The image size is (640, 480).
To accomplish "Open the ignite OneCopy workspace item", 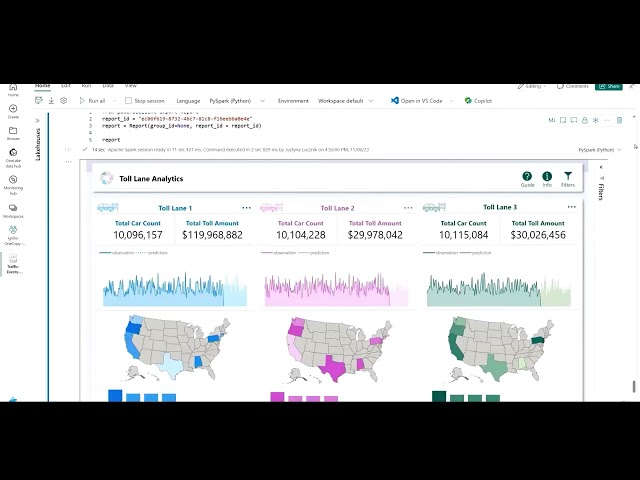I will [x=13, y=236].
